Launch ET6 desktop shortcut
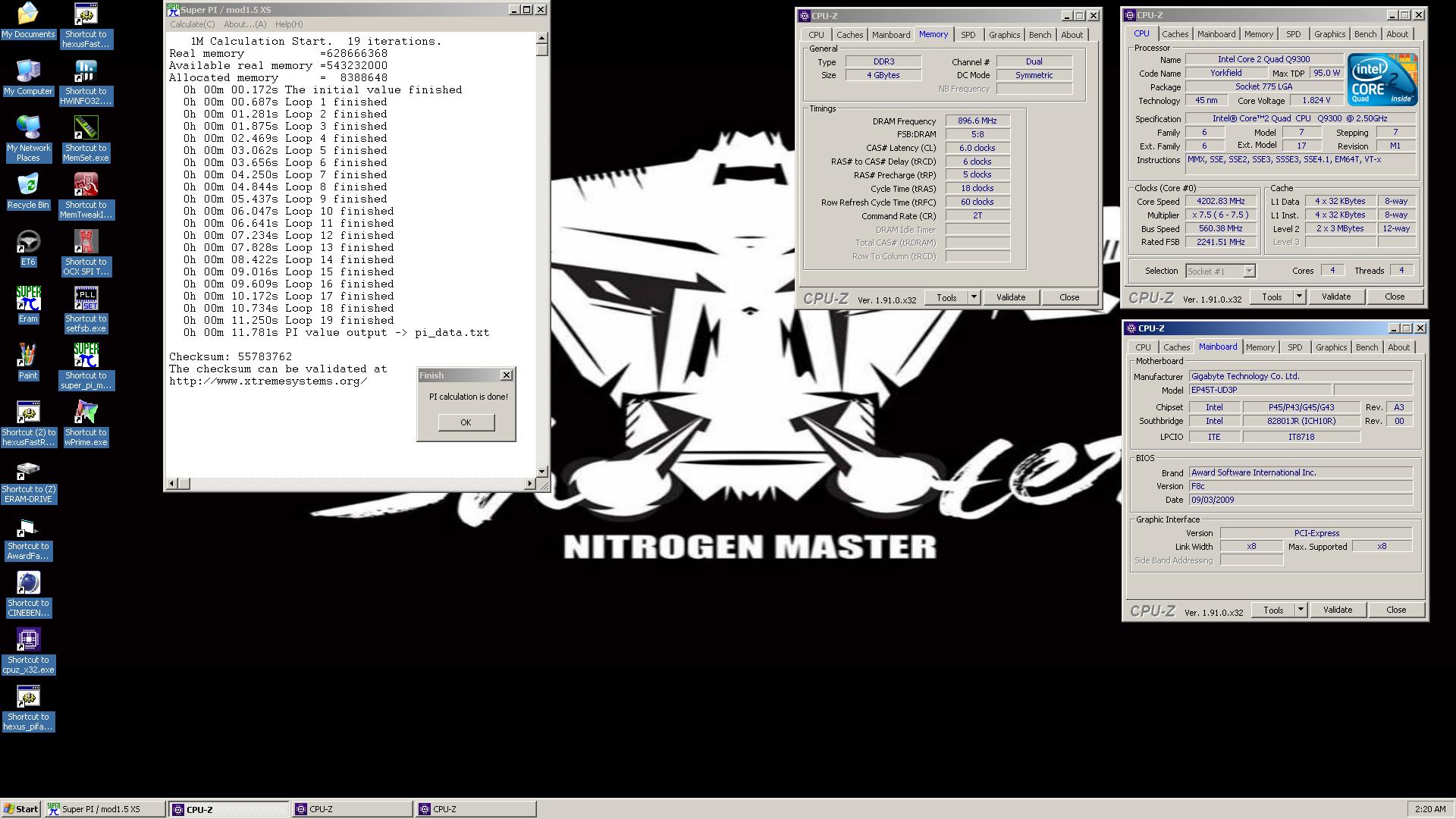This screenshot has width=1456, height=819. tap(28, 248)
